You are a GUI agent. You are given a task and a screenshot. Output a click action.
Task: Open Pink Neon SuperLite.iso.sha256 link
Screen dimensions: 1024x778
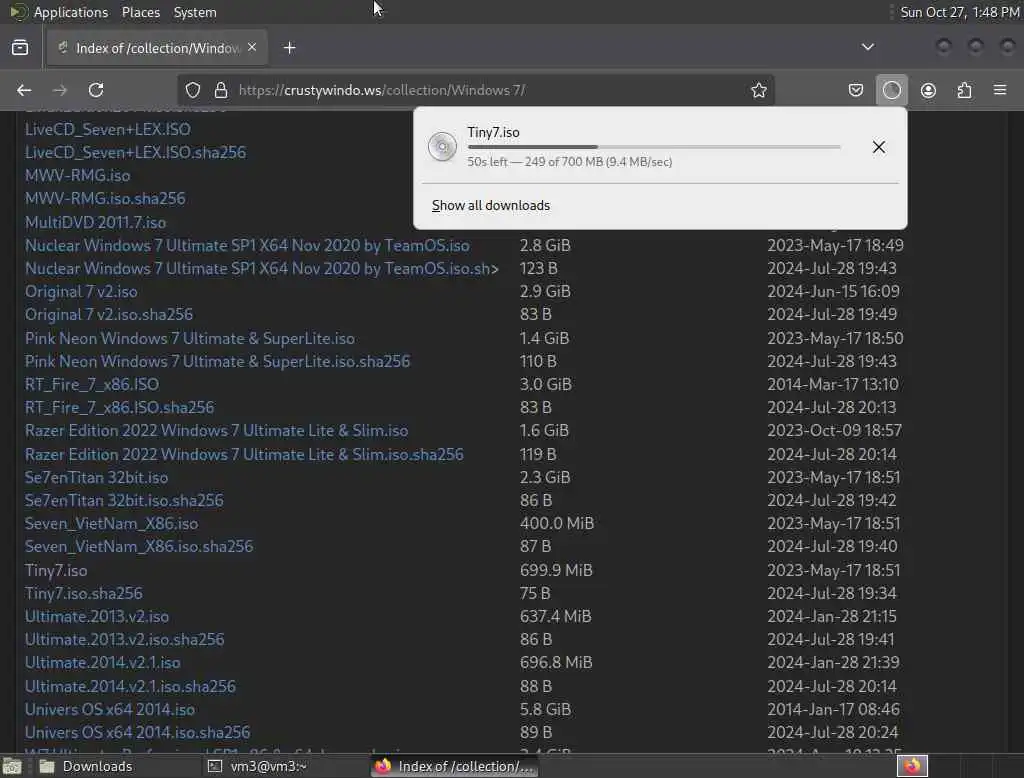click(217, 361)
